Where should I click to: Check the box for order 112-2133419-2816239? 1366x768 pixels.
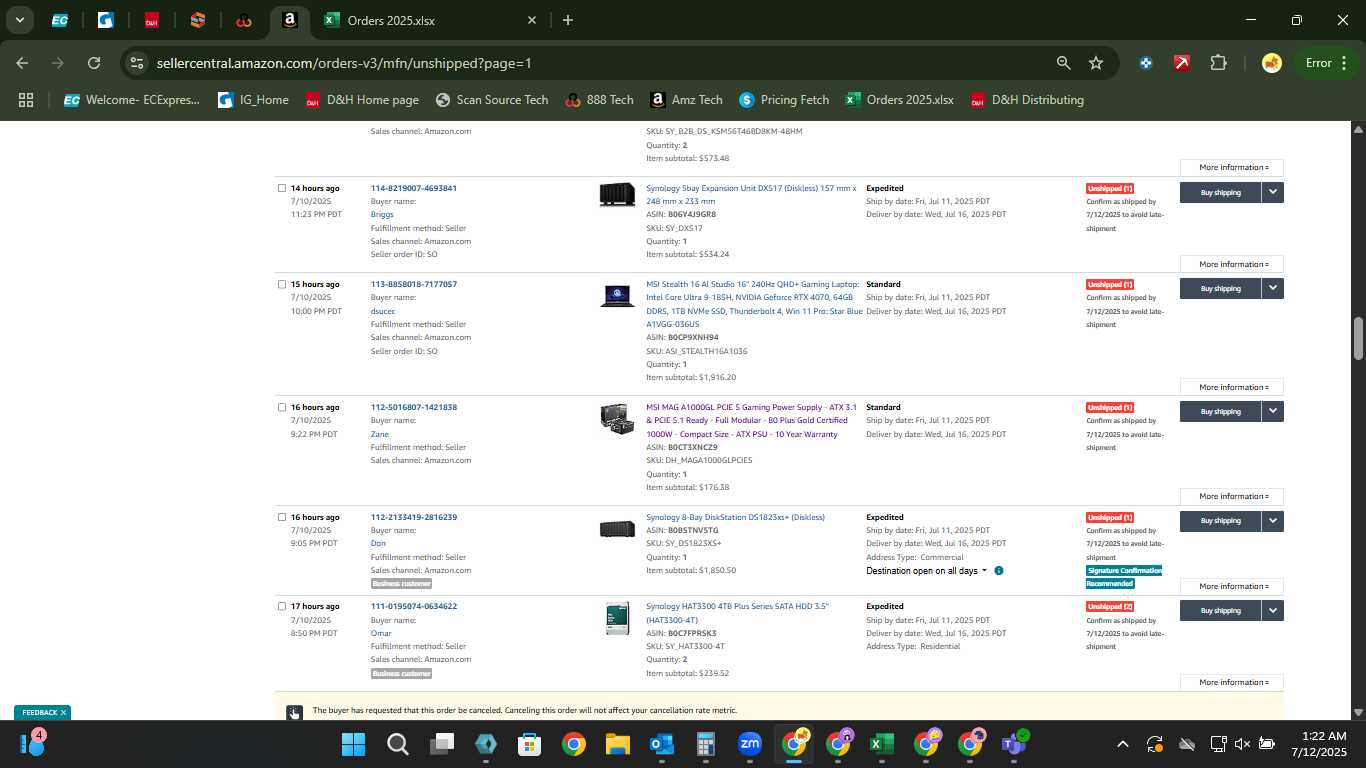click(x=282, y=517)
